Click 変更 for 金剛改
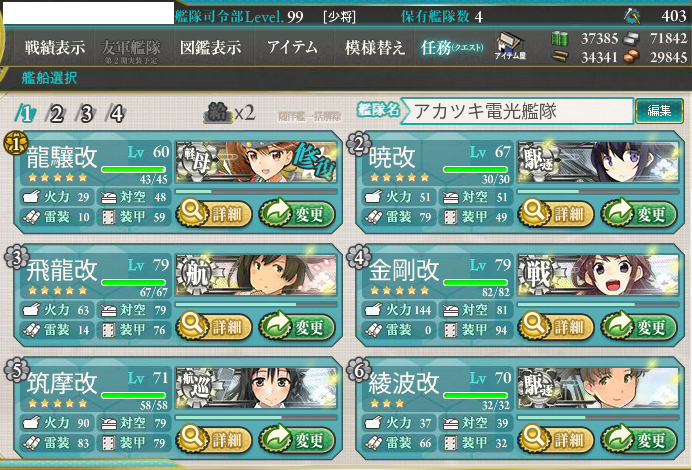Image resolution: width=692 pixels, height=470 pixels. [x=639, y=327]
